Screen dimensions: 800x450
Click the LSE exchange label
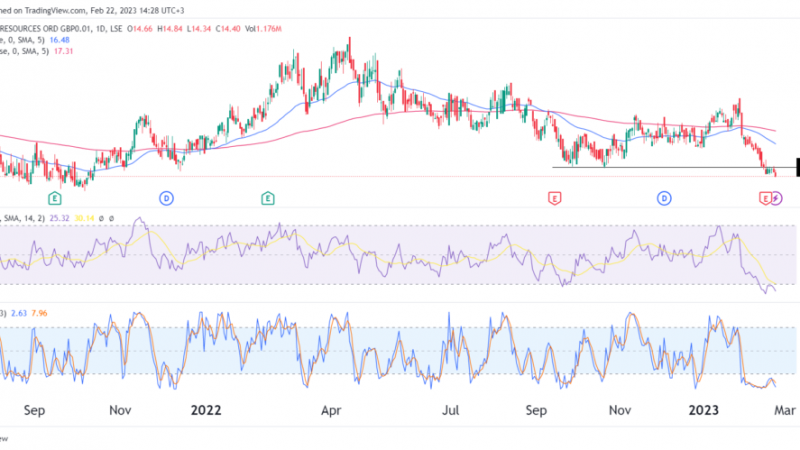click(115, 29)
